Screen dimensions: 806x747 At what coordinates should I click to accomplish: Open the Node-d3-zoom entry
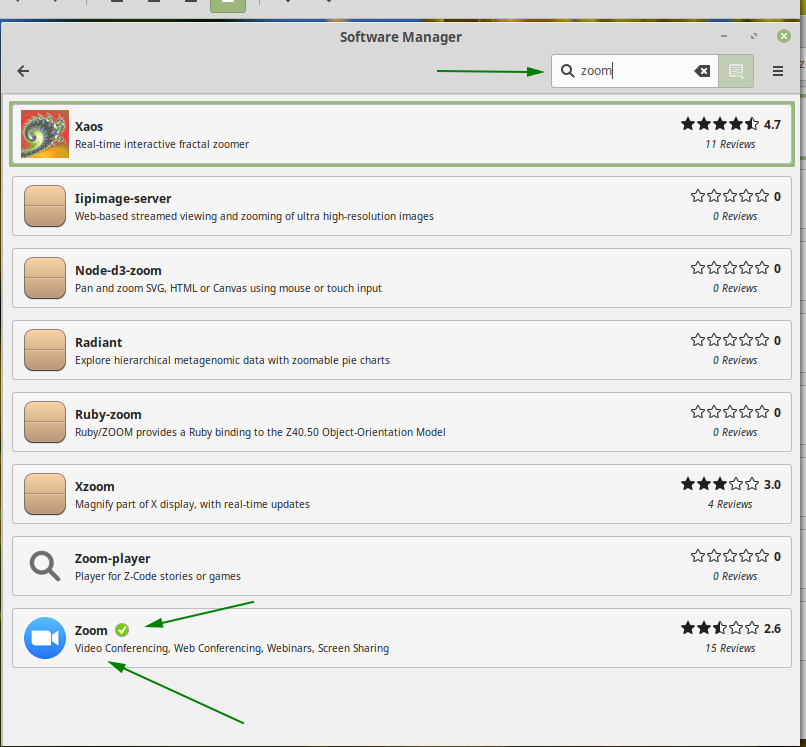402,278
